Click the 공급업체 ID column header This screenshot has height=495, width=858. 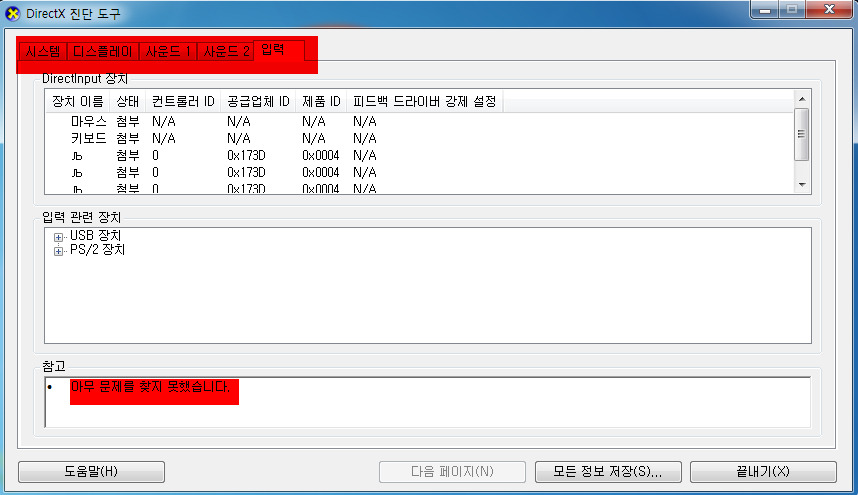click(258, 101)
